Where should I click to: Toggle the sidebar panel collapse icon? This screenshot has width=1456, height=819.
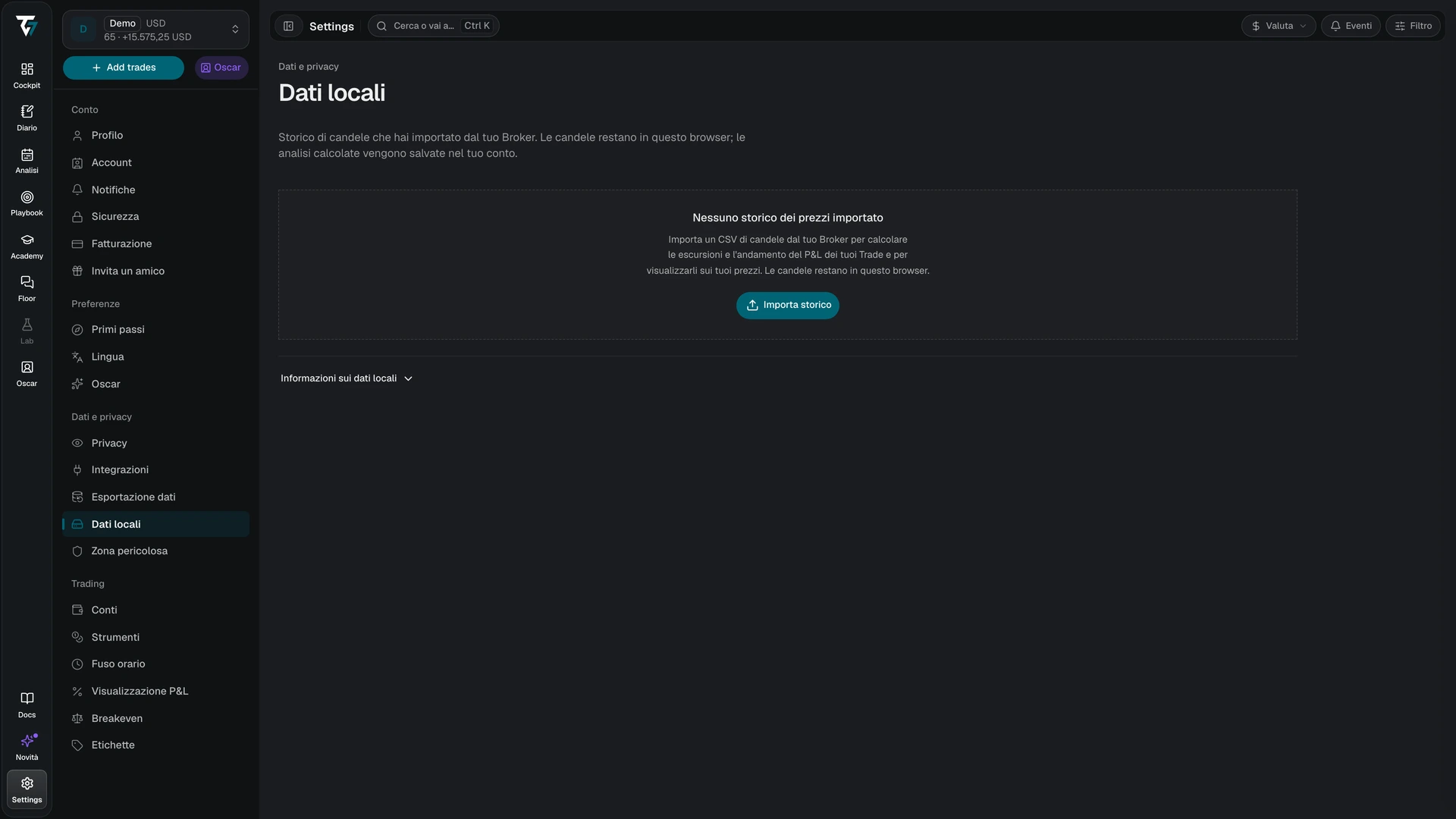[x=288, y=26]
